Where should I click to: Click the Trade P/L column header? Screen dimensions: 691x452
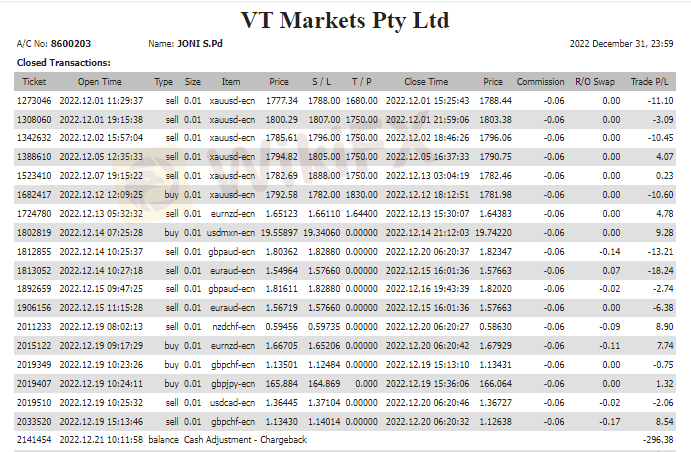(x=649, y=82)
